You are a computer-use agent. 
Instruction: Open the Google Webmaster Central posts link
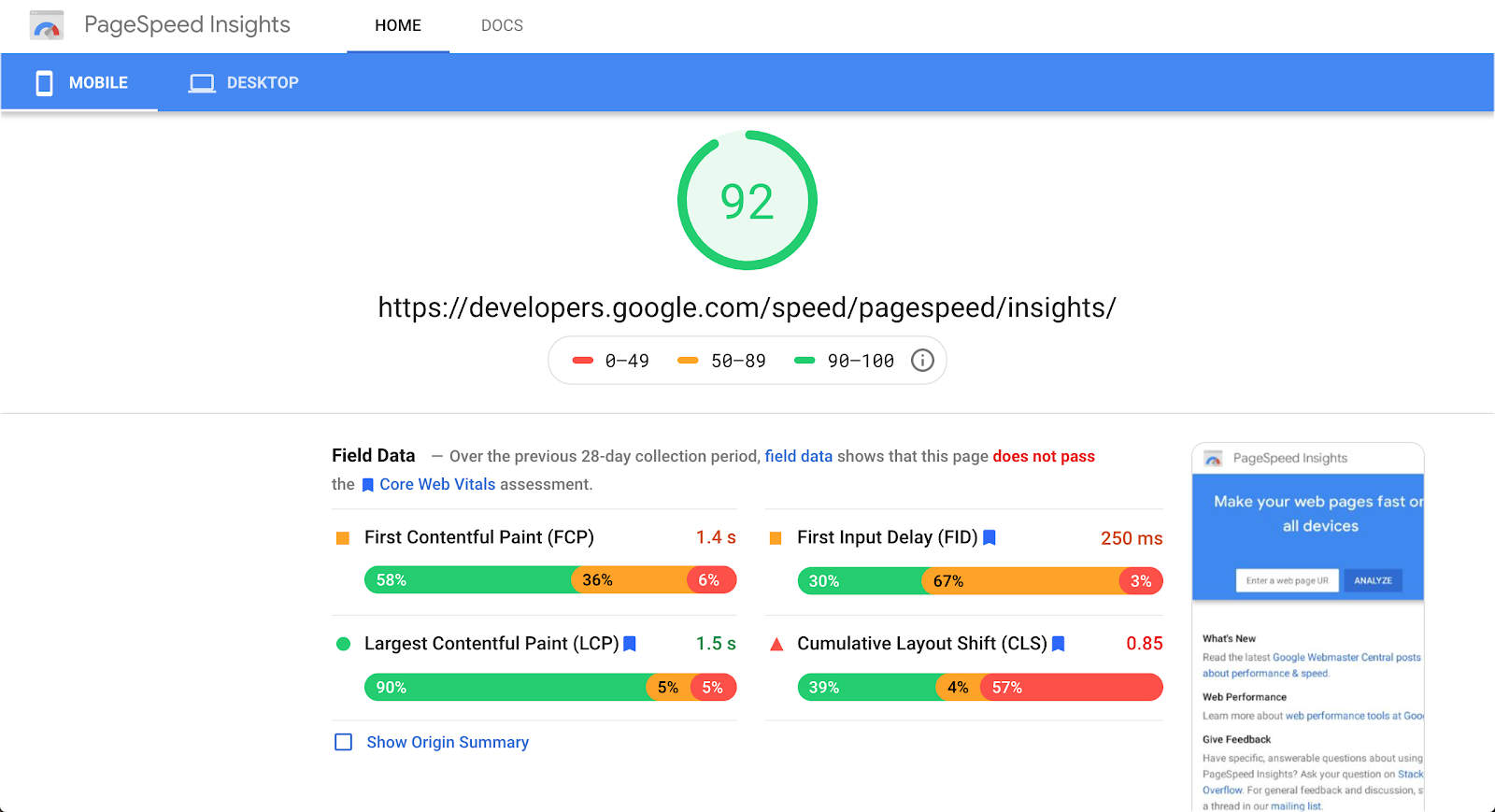pos(1346,658)
